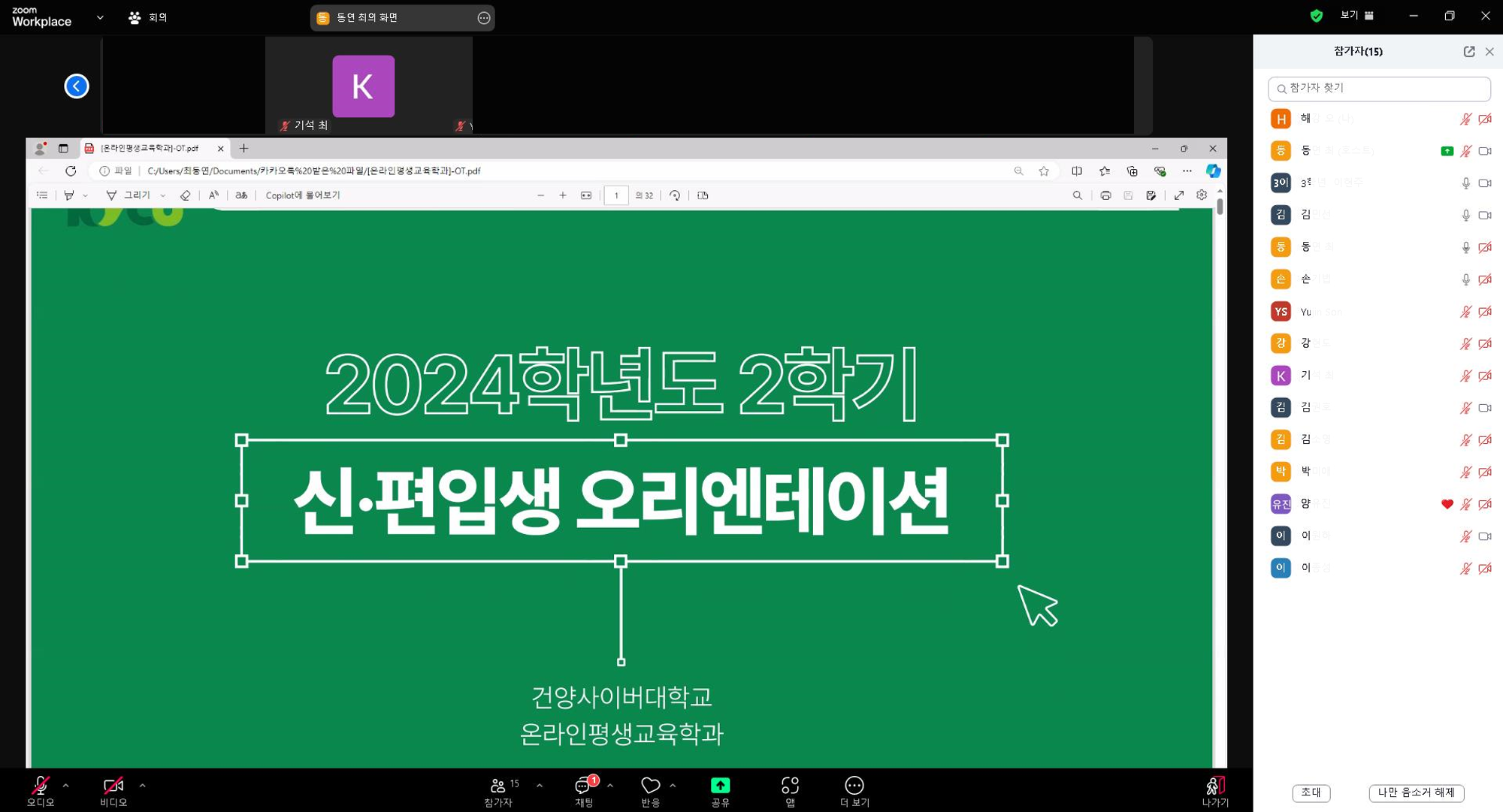Click the 참가자 찾기 search field
The width and height of the screenshot is (1503, 812).
pyautogui.click(x=1379, y=89)
